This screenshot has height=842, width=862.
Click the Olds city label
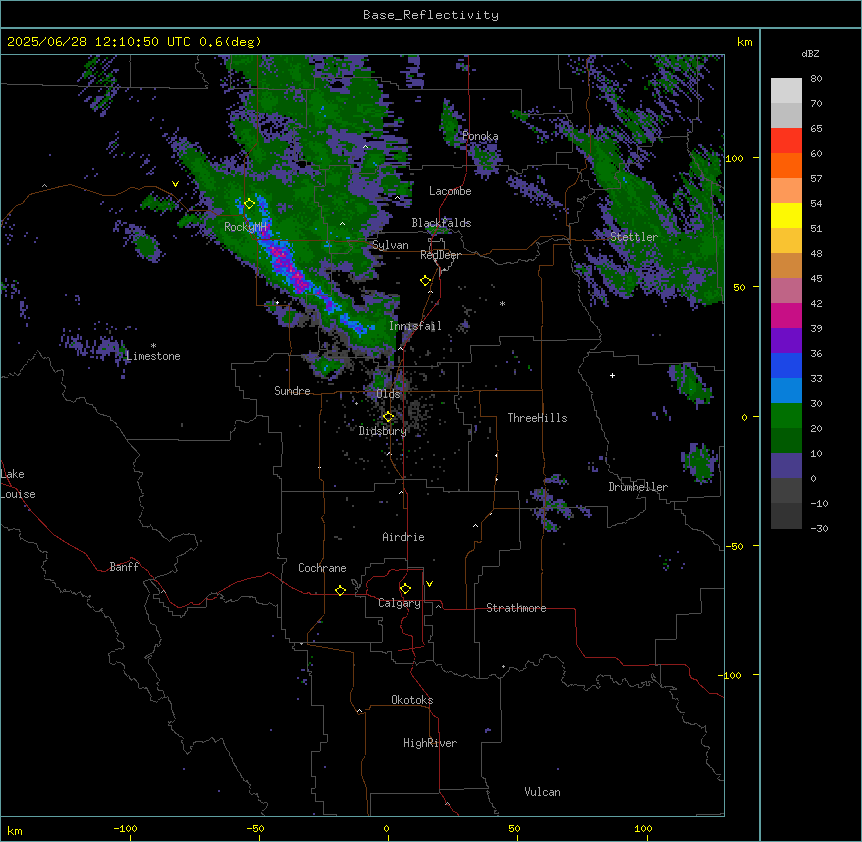[388, 394]
